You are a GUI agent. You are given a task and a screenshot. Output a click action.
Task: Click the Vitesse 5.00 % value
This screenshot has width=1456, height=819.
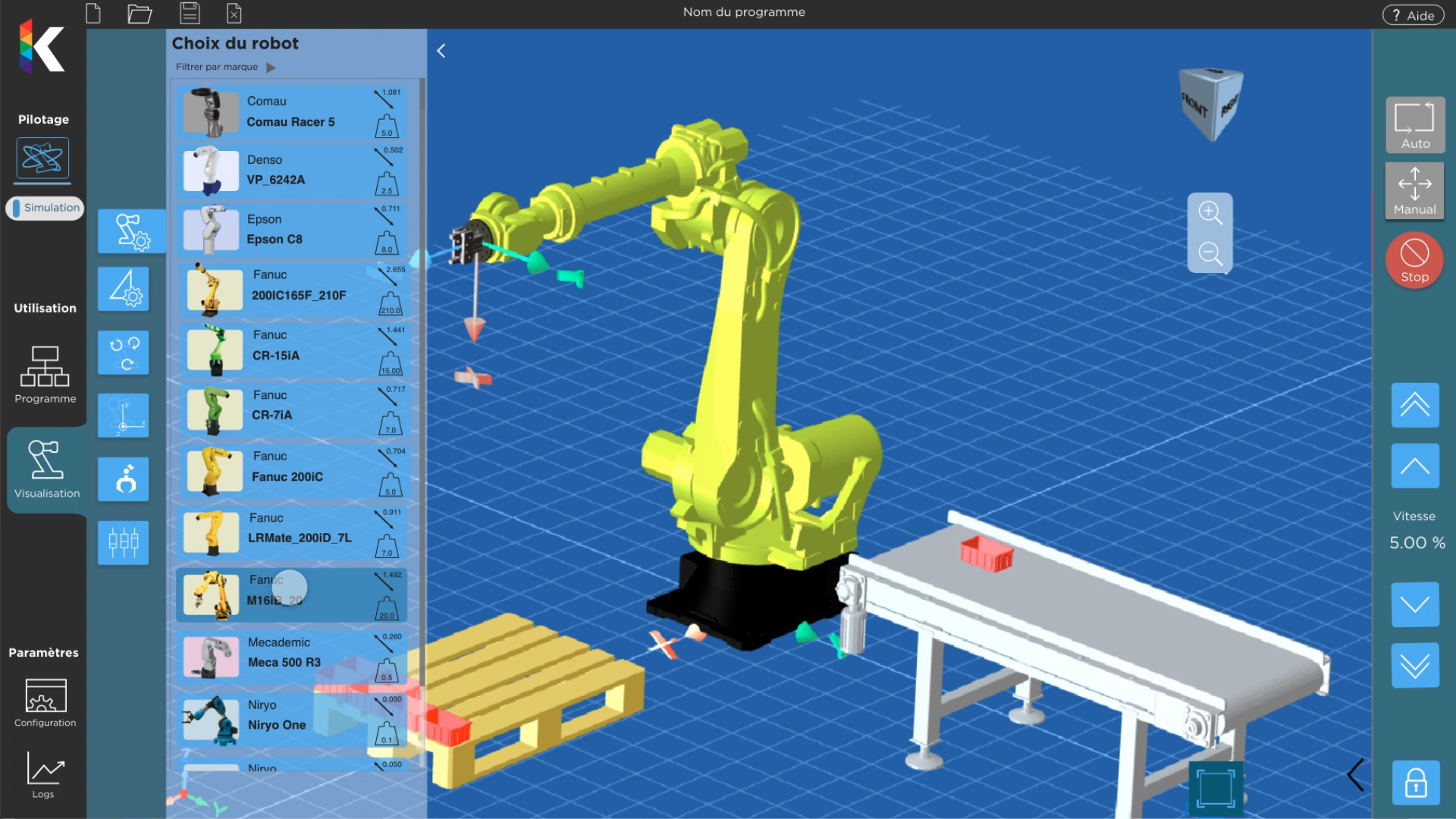1417,543
